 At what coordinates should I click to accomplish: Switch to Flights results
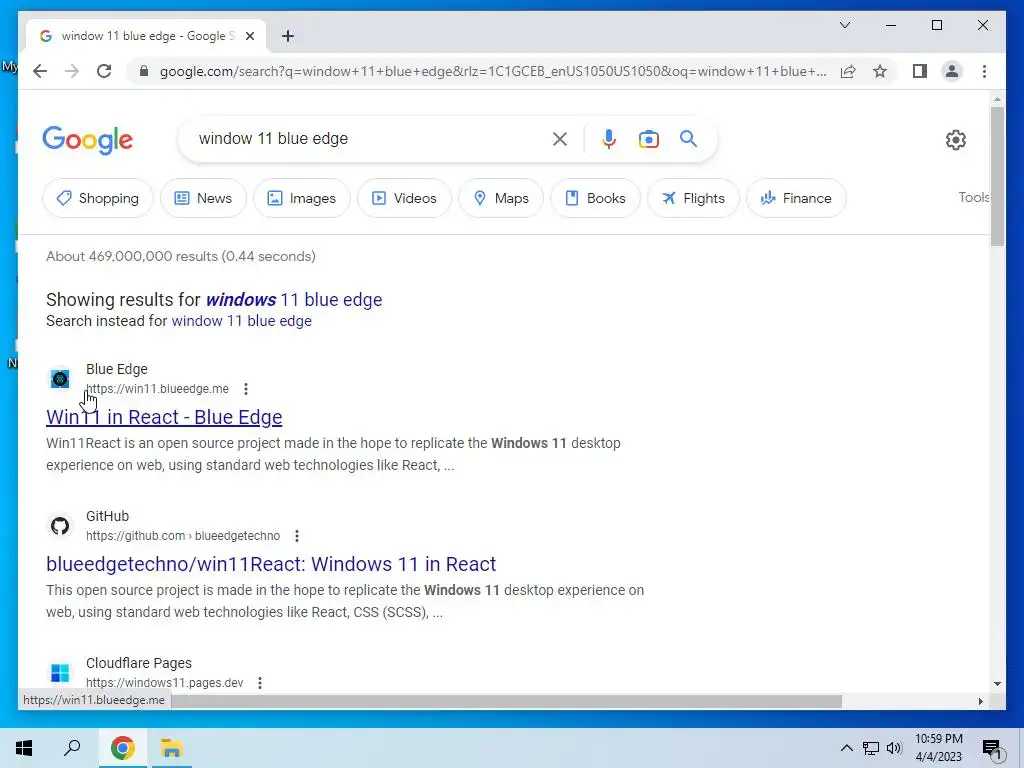(694, 198)
